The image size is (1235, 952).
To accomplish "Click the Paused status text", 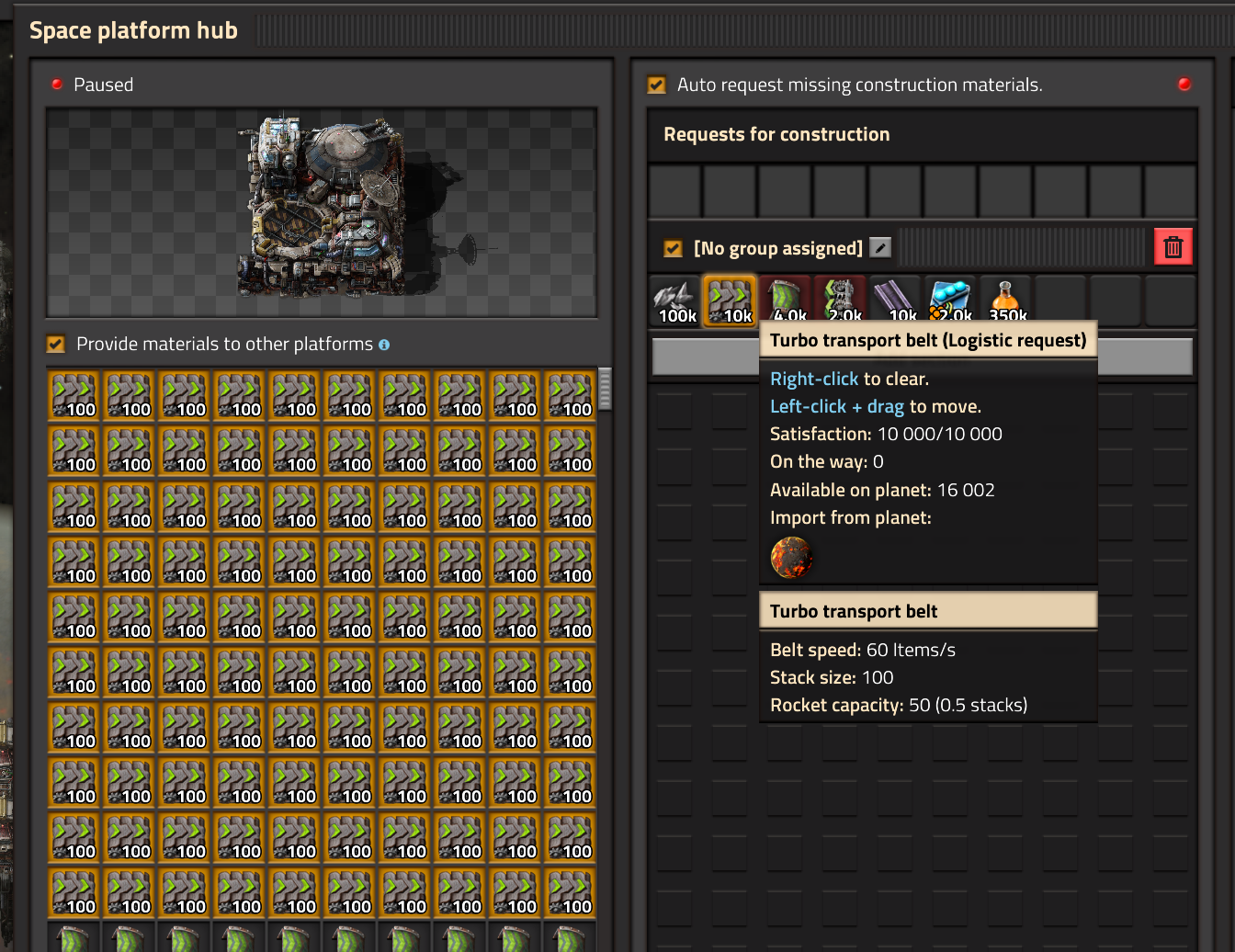I will coord(103,85).
